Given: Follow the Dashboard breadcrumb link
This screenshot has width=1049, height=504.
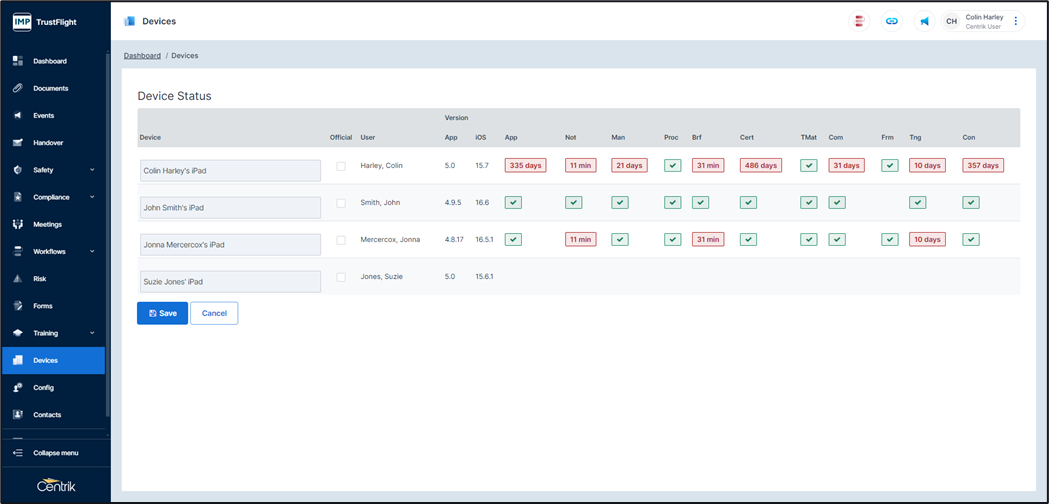Looking at the screenshot, I should [142, 56].
